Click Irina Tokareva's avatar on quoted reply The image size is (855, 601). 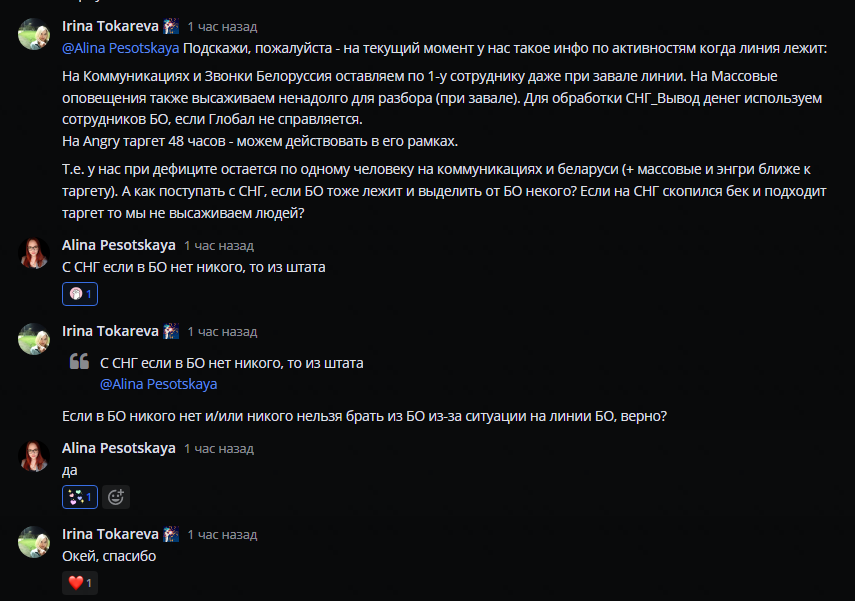(34, 339)
